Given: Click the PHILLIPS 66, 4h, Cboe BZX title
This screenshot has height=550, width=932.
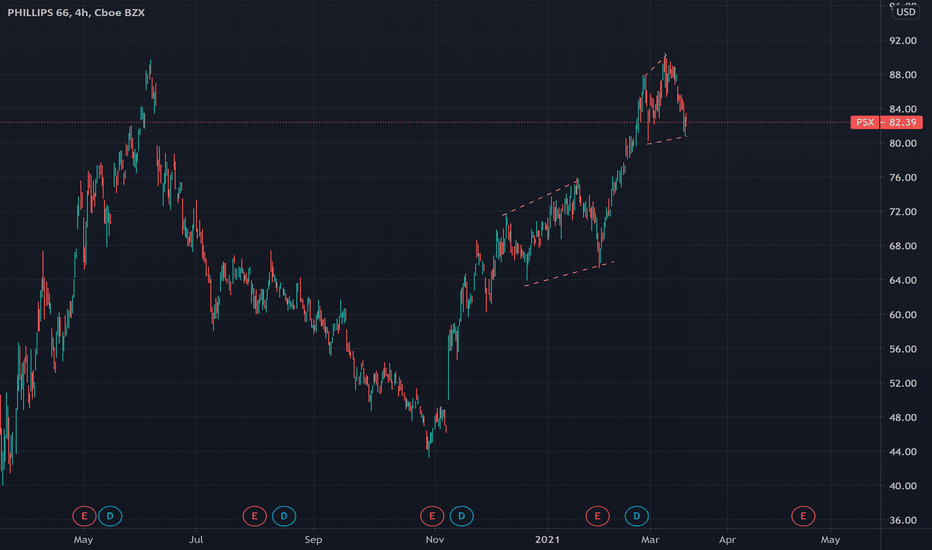Looking at the screenshot, I should click(x=76, y=12).
